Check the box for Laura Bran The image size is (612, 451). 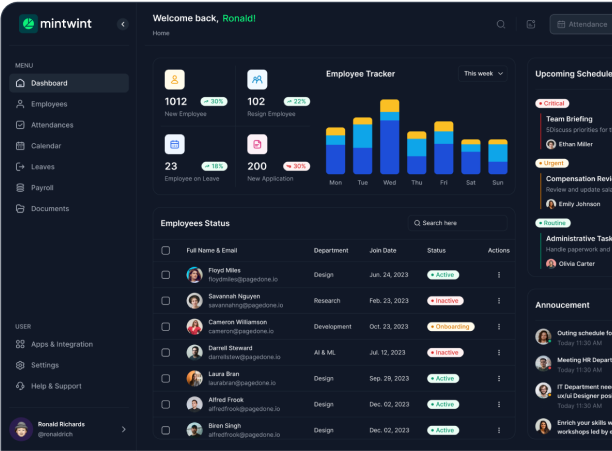165,378
